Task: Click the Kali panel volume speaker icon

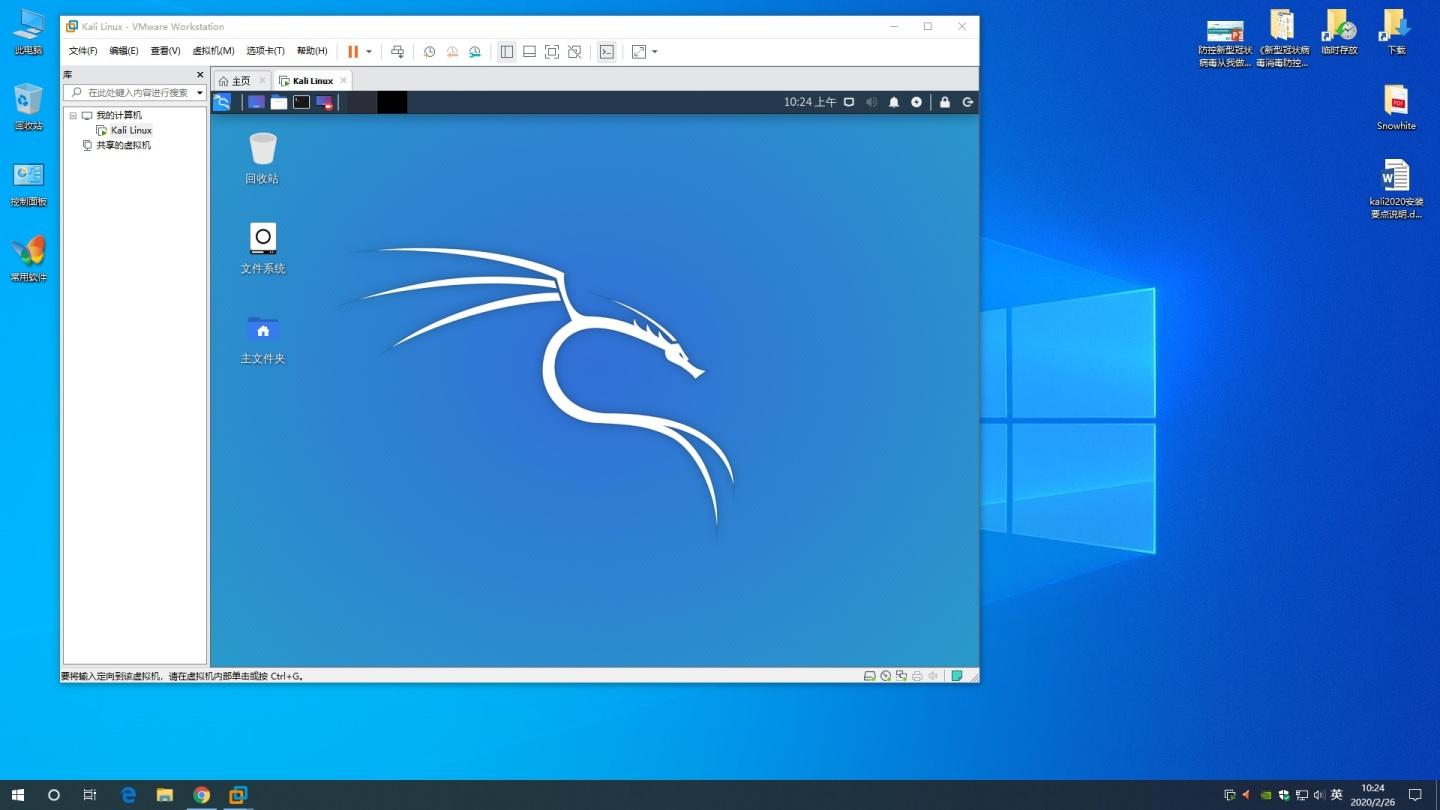Action: point(871,102)
